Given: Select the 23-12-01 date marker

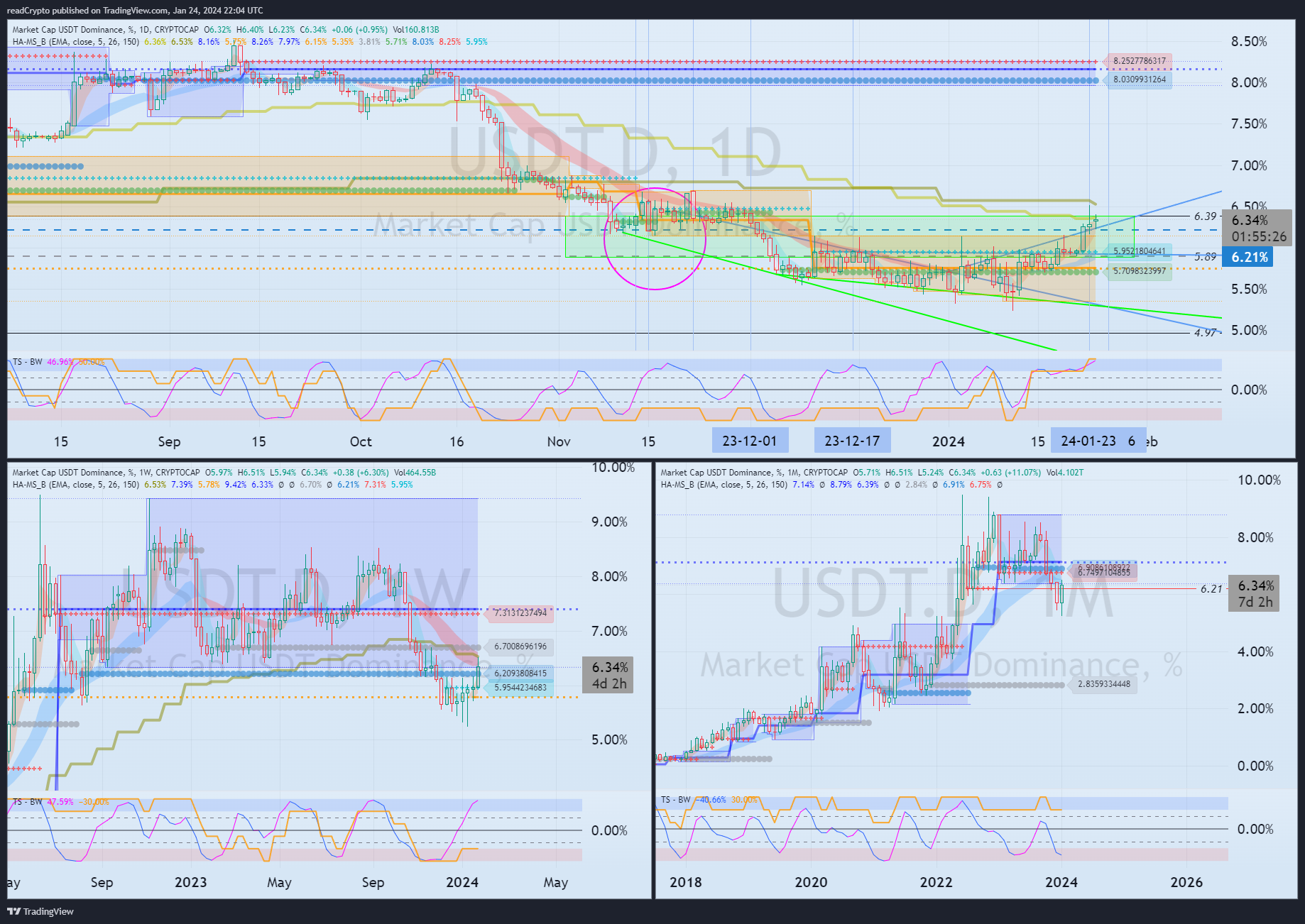Looking at the screenshot, I should 750,441.
